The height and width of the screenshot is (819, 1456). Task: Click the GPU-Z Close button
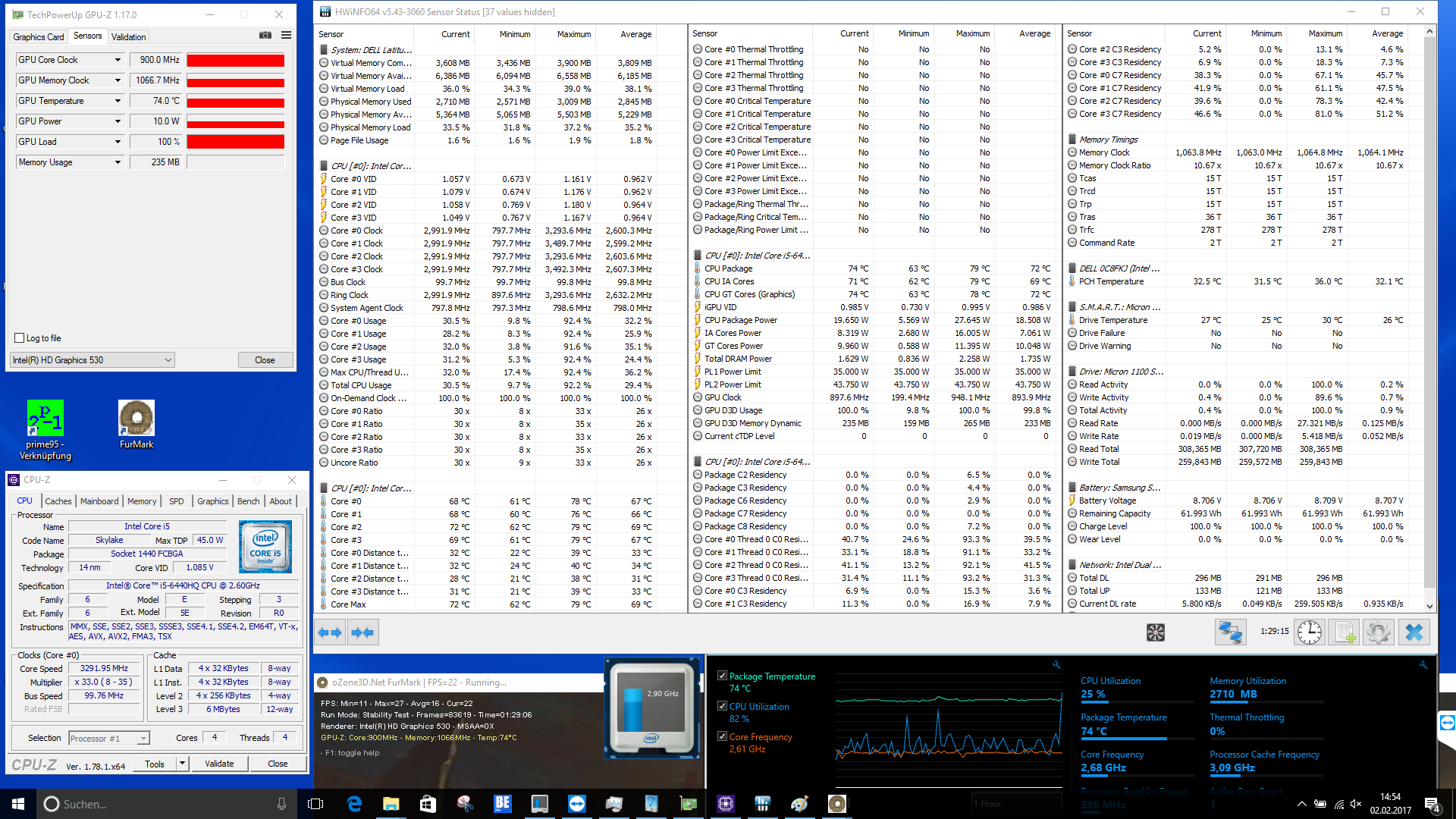(x=265, y=360)
